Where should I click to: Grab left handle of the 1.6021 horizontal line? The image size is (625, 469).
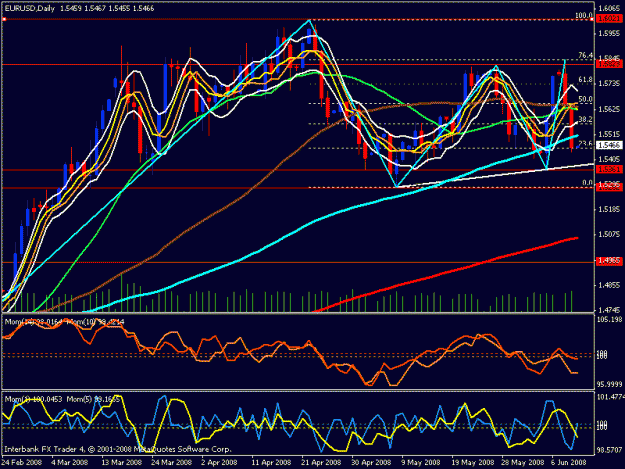[4, 19]
